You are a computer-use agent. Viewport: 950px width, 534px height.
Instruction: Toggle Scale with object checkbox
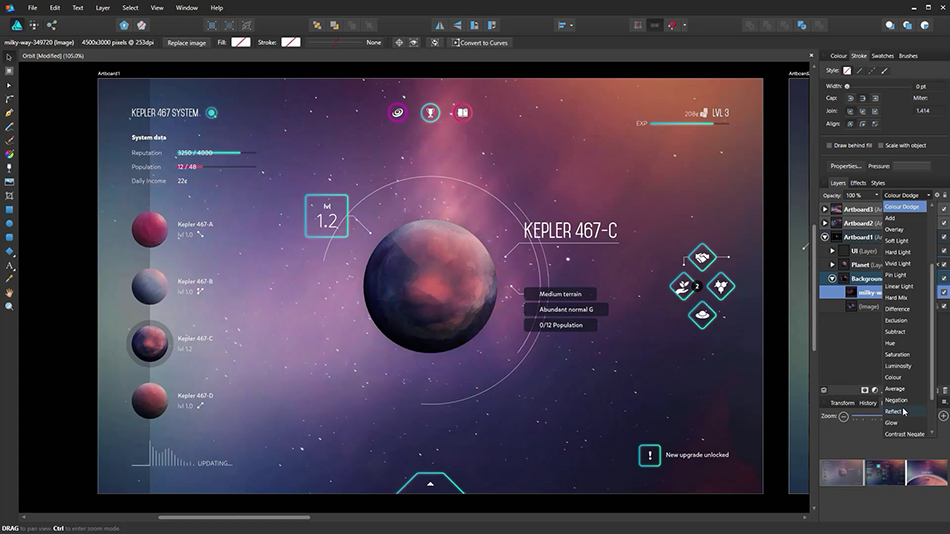[x=880, y=145]
